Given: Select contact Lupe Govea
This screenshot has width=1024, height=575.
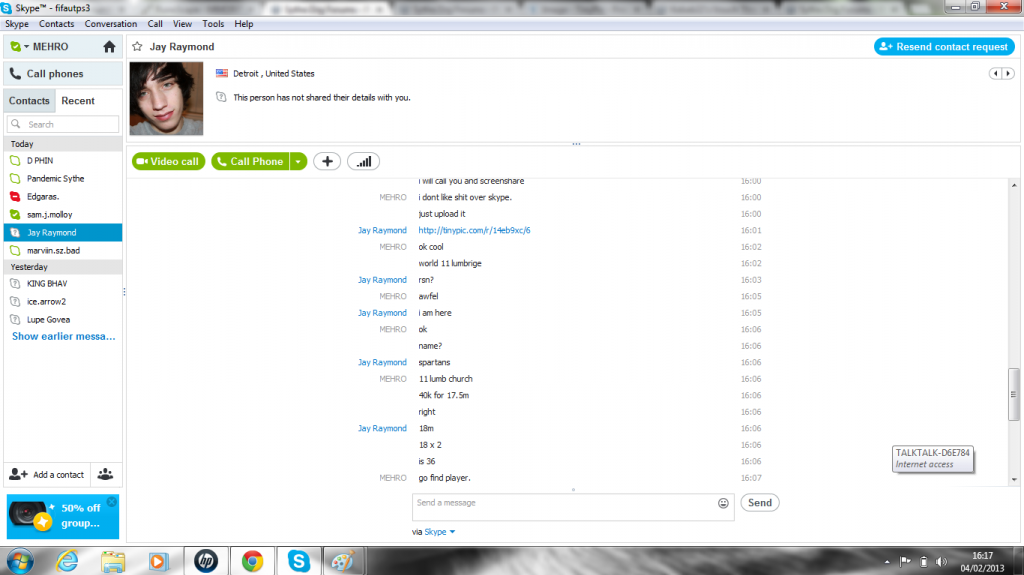Looking at the screenshot, I should tap(63, 320).
